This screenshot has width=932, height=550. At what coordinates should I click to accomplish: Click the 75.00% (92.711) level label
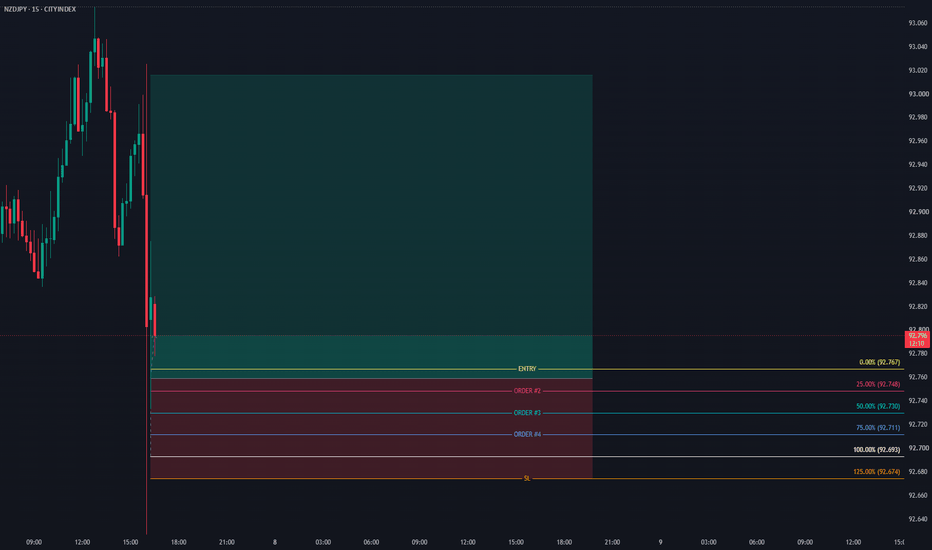point(878,428)
